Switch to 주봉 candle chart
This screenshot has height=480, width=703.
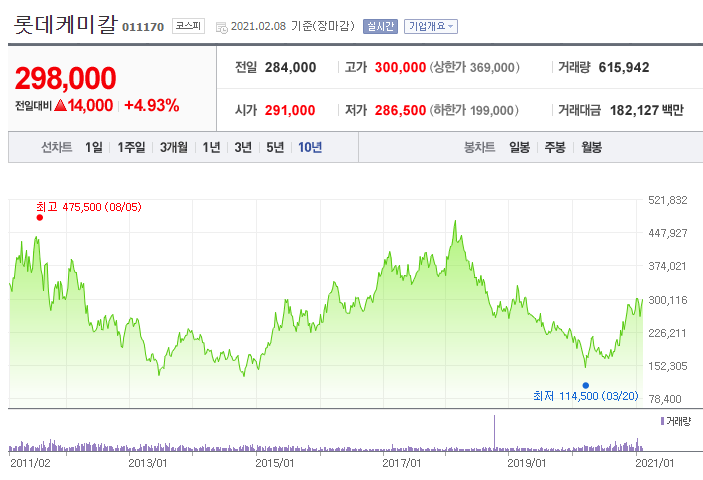click(555, 147)
